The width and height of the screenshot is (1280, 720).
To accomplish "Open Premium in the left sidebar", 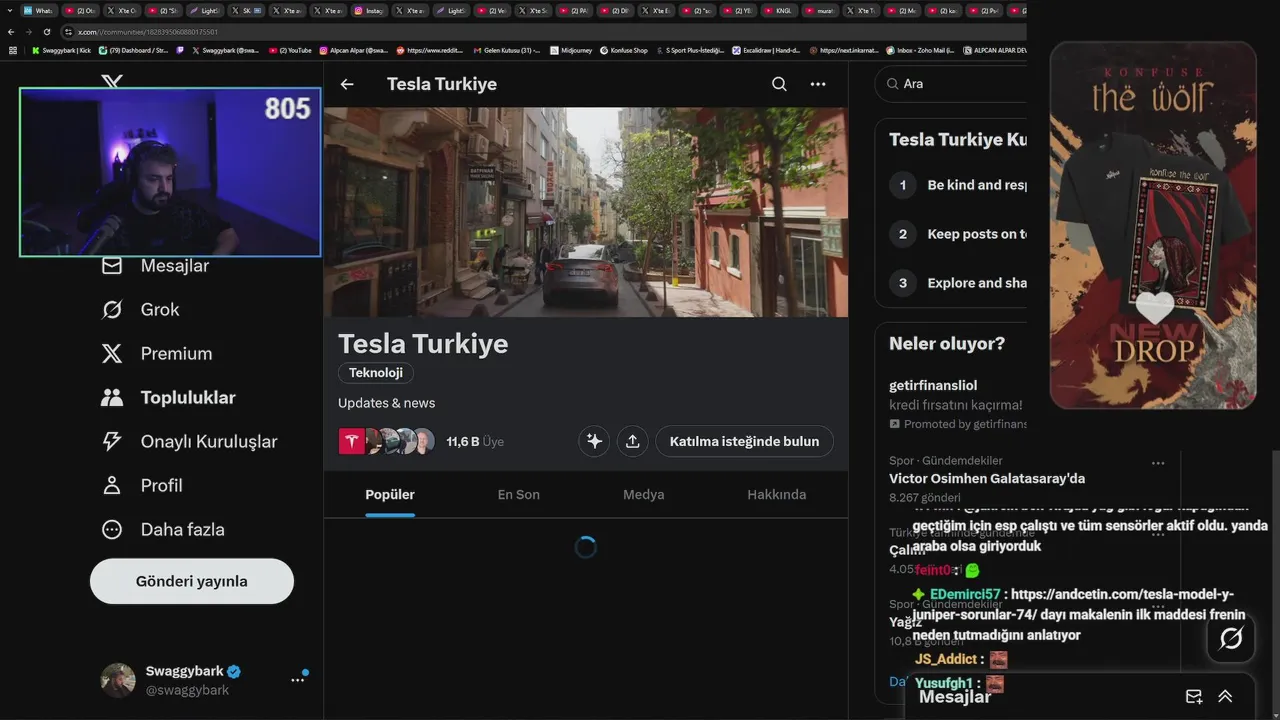I will [x=157, y=353].
